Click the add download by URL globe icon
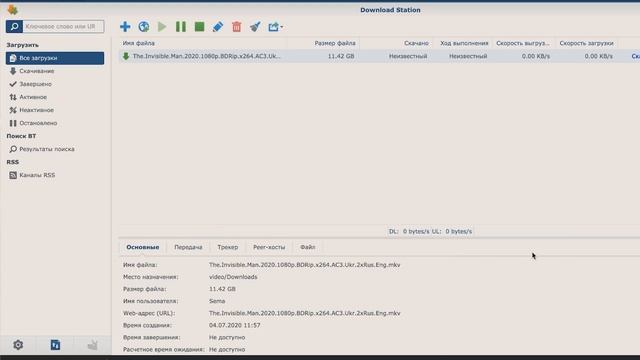Viewport: 640px width, 360px height. (144, 27)
